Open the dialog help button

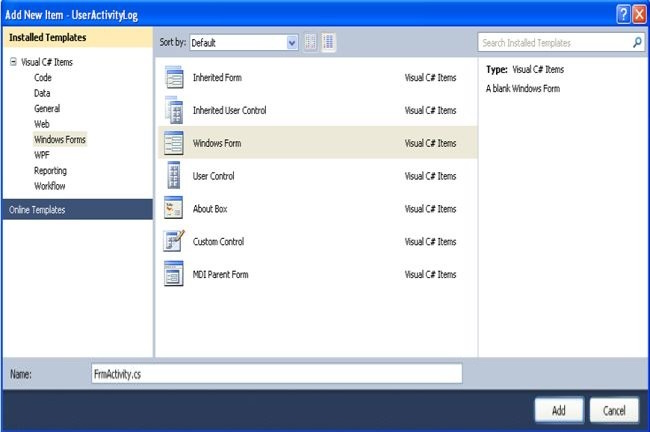tap(623, 15)
